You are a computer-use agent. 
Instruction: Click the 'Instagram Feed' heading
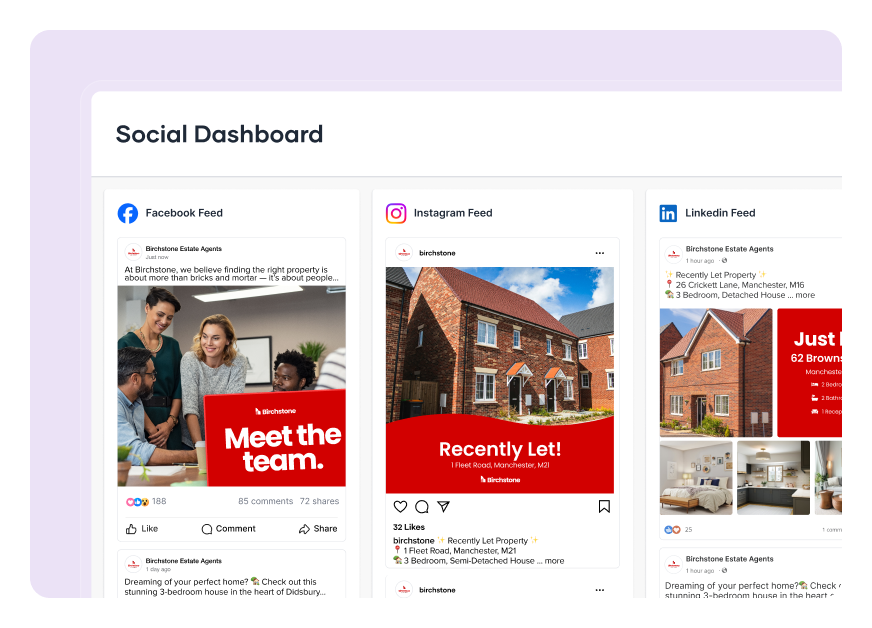pyautogui.click(x=453, y=213)
